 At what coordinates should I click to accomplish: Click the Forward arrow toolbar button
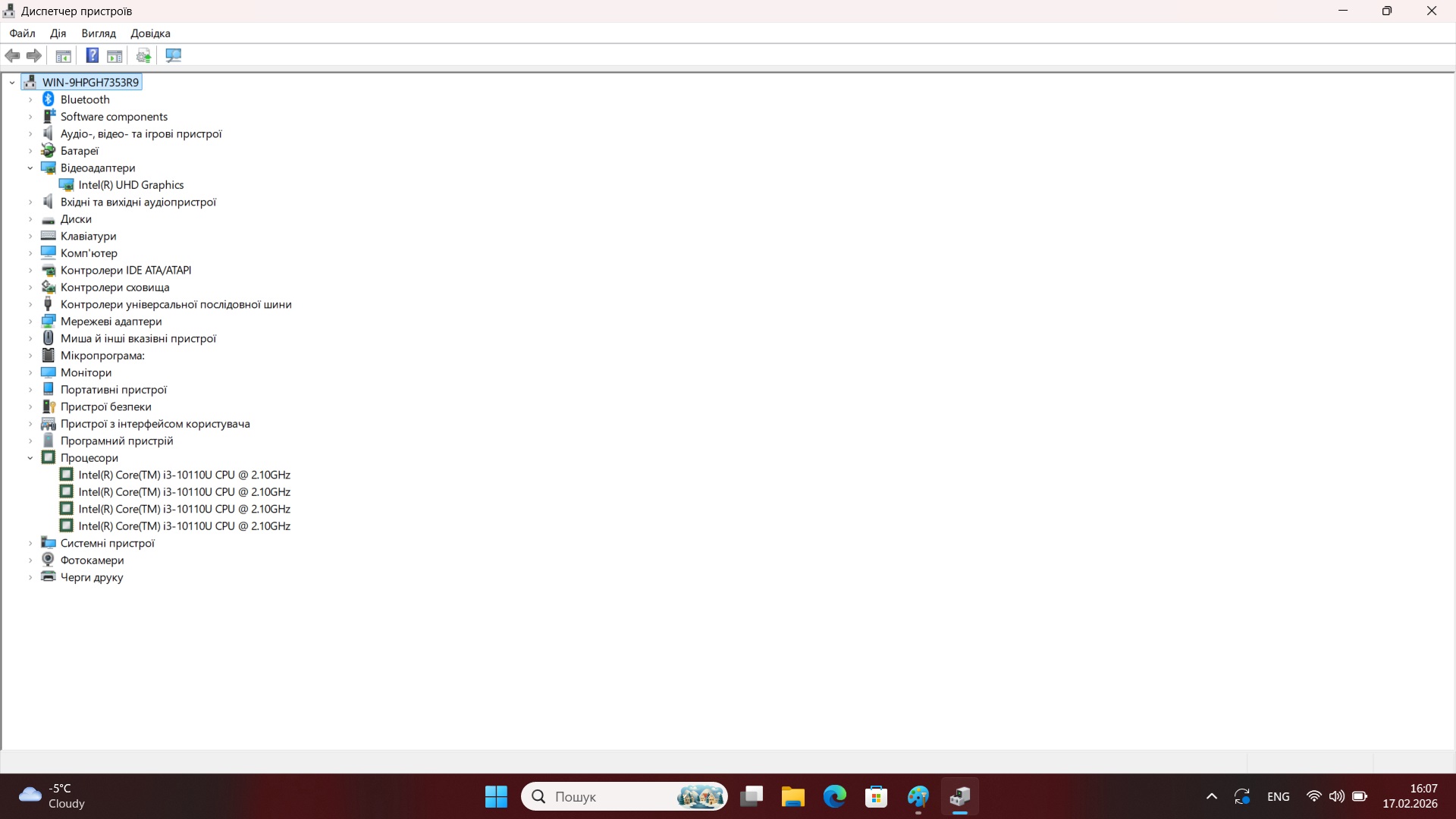[x=34, y=55]
